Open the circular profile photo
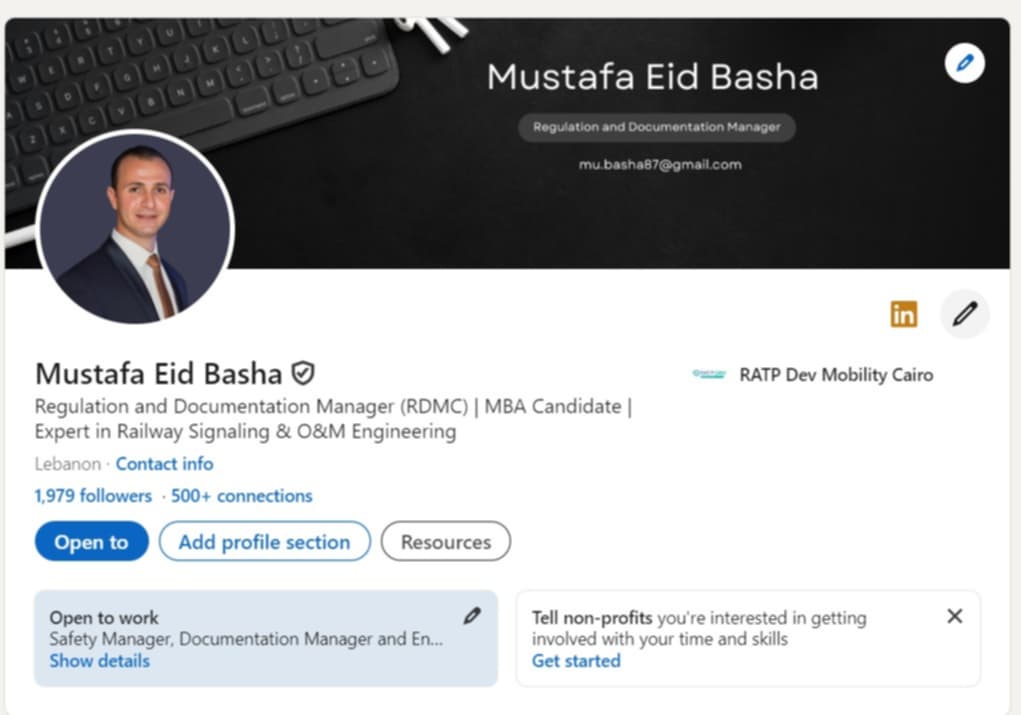Image resolution: width=1021 pixels, height=715 pixels. pyautogui.click(x=135, y=228)
